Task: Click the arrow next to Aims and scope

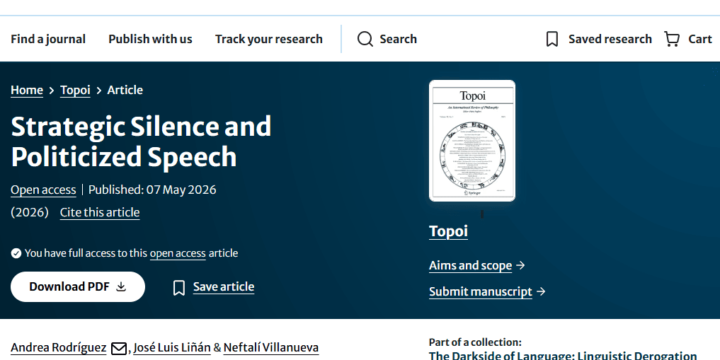Action: [x=520, y=265]
